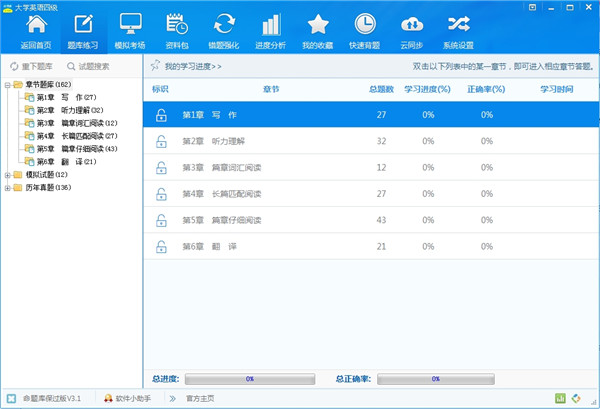Click the colorful arrows icon in status bar
This screenshot has width=600, height=409.
coord(576,398)
